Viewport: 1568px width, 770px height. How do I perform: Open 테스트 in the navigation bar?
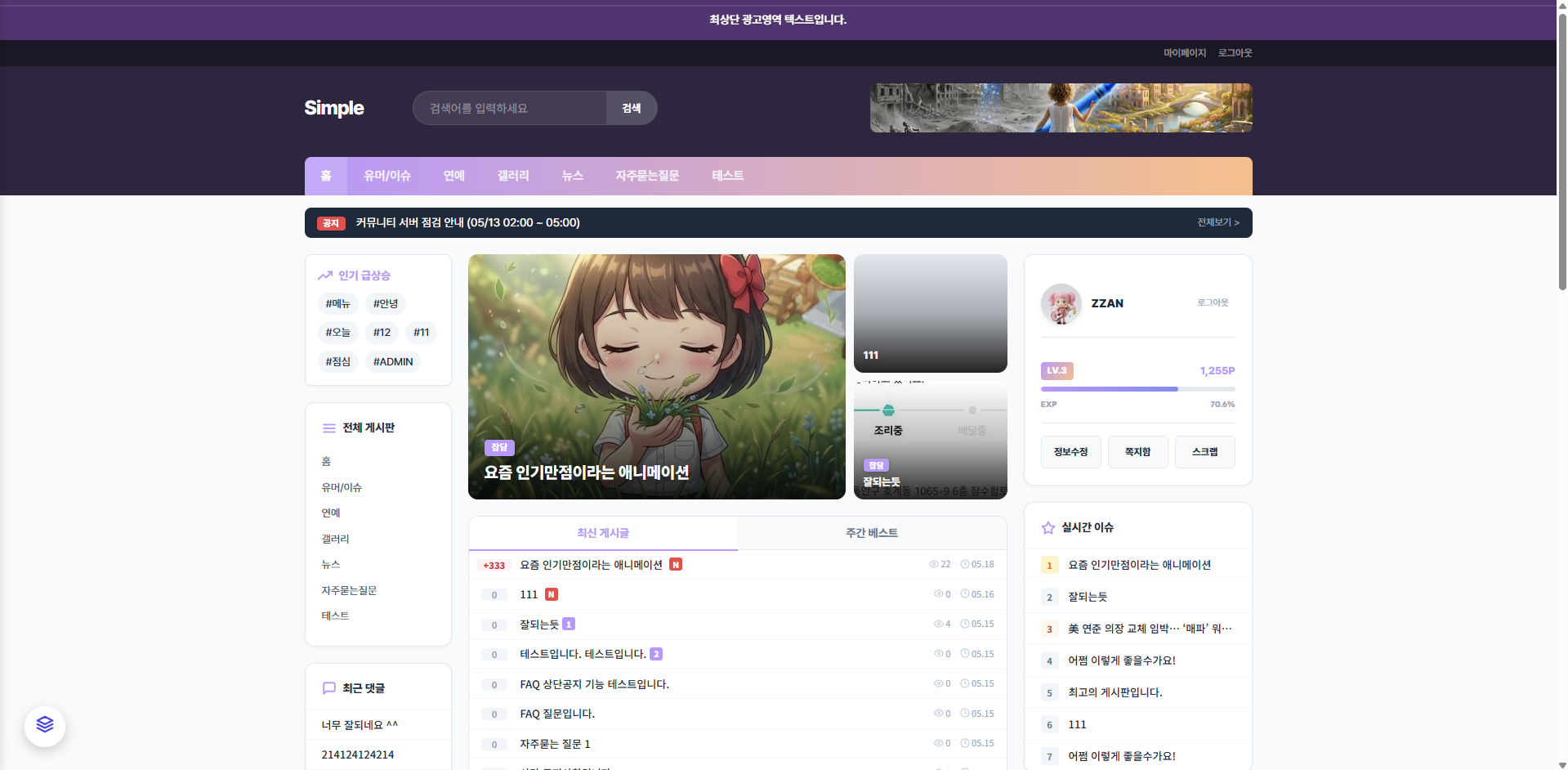pyautogui.click(x=728, y=176)
